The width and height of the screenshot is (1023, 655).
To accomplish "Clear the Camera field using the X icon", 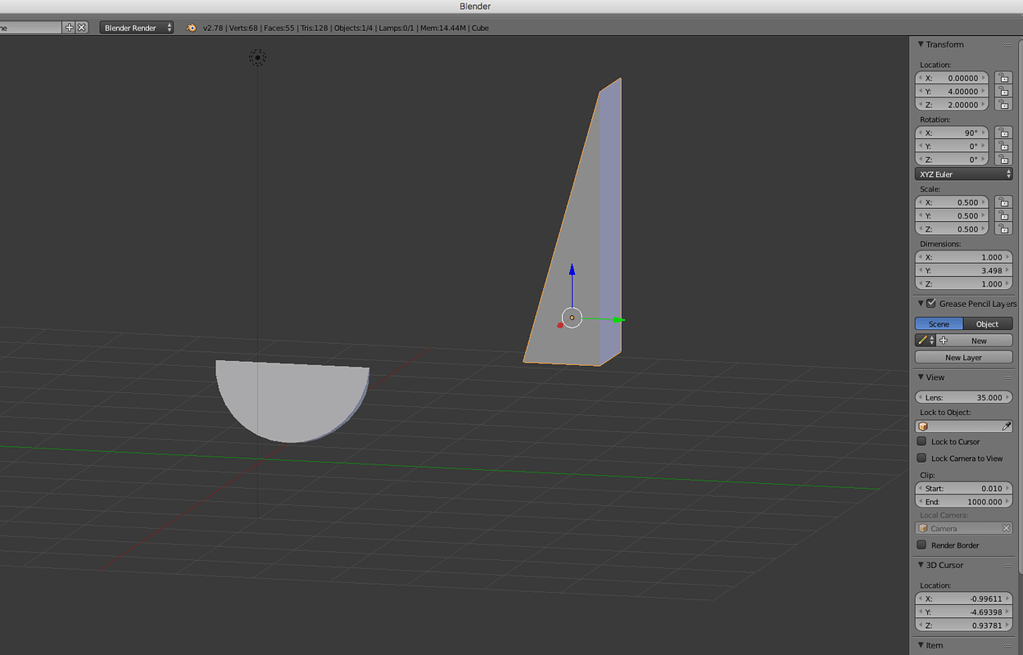I will pos(1006,528).
